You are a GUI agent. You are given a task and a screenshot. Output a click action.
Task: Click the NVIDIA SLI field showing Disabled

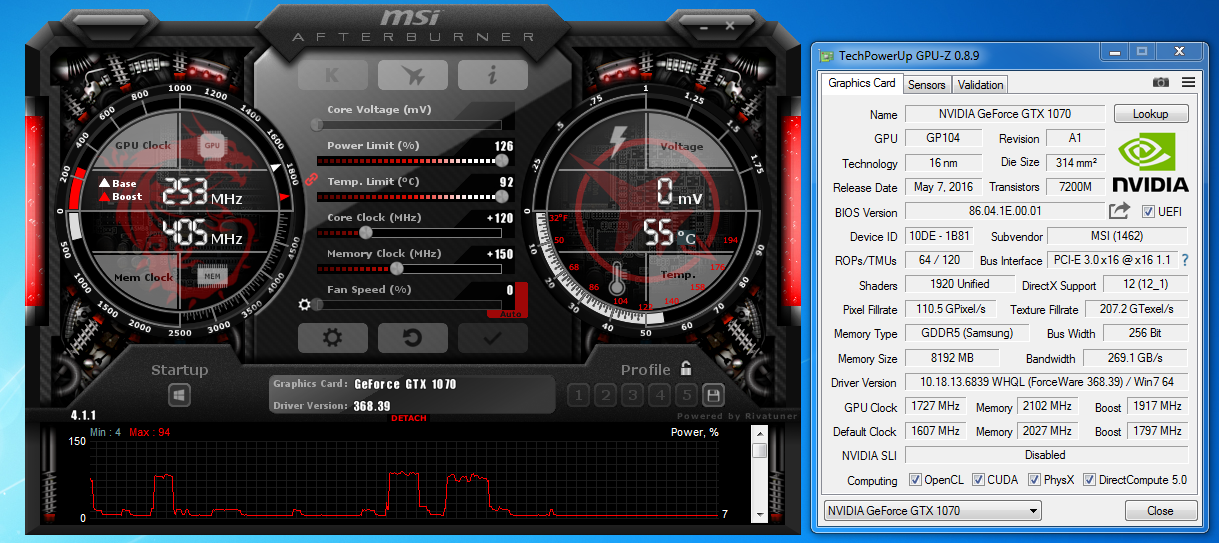tap(1047, 455)
